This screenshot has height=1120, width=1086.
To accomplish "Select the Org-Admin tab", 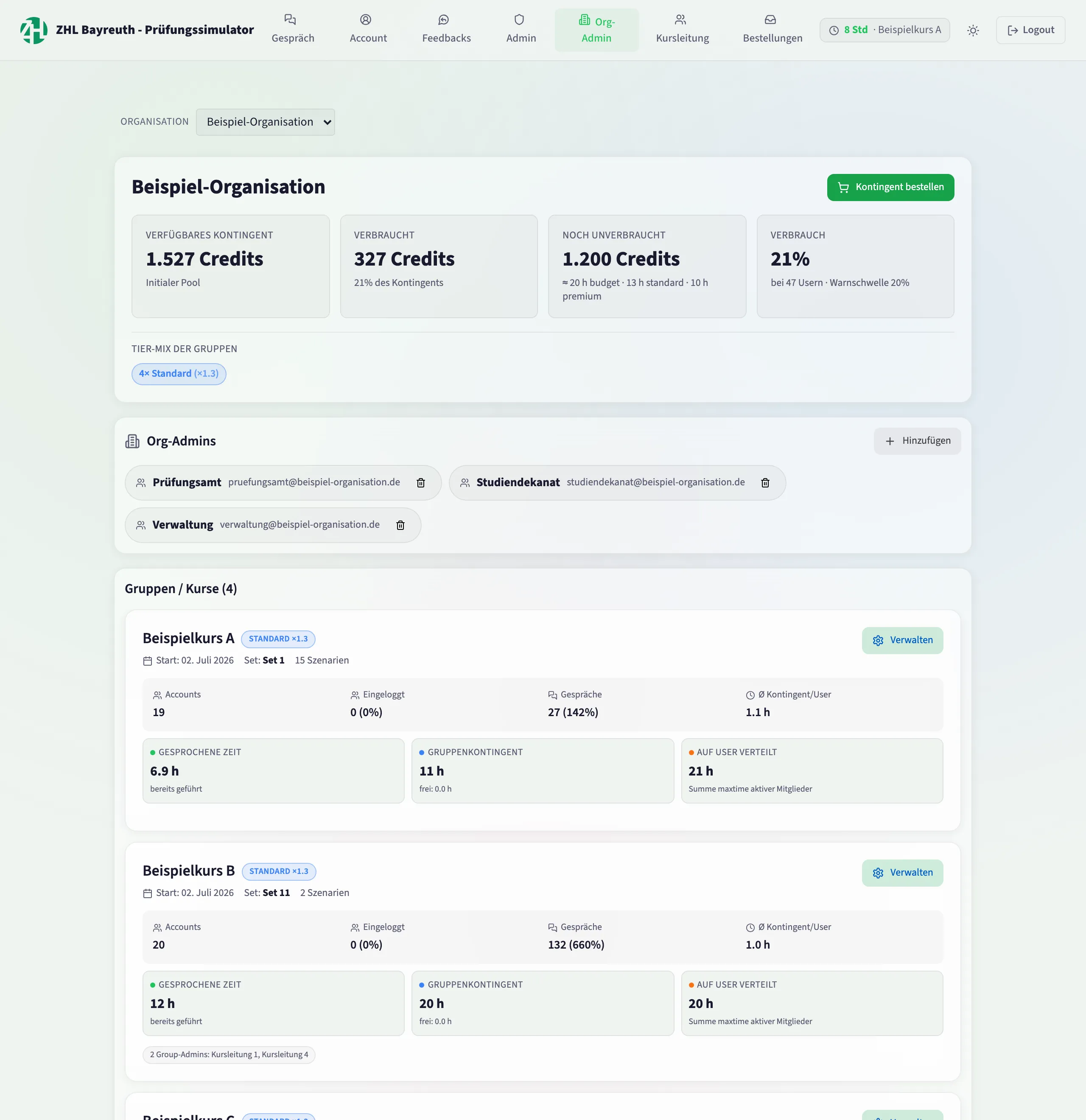I will [x=596, y=30].
